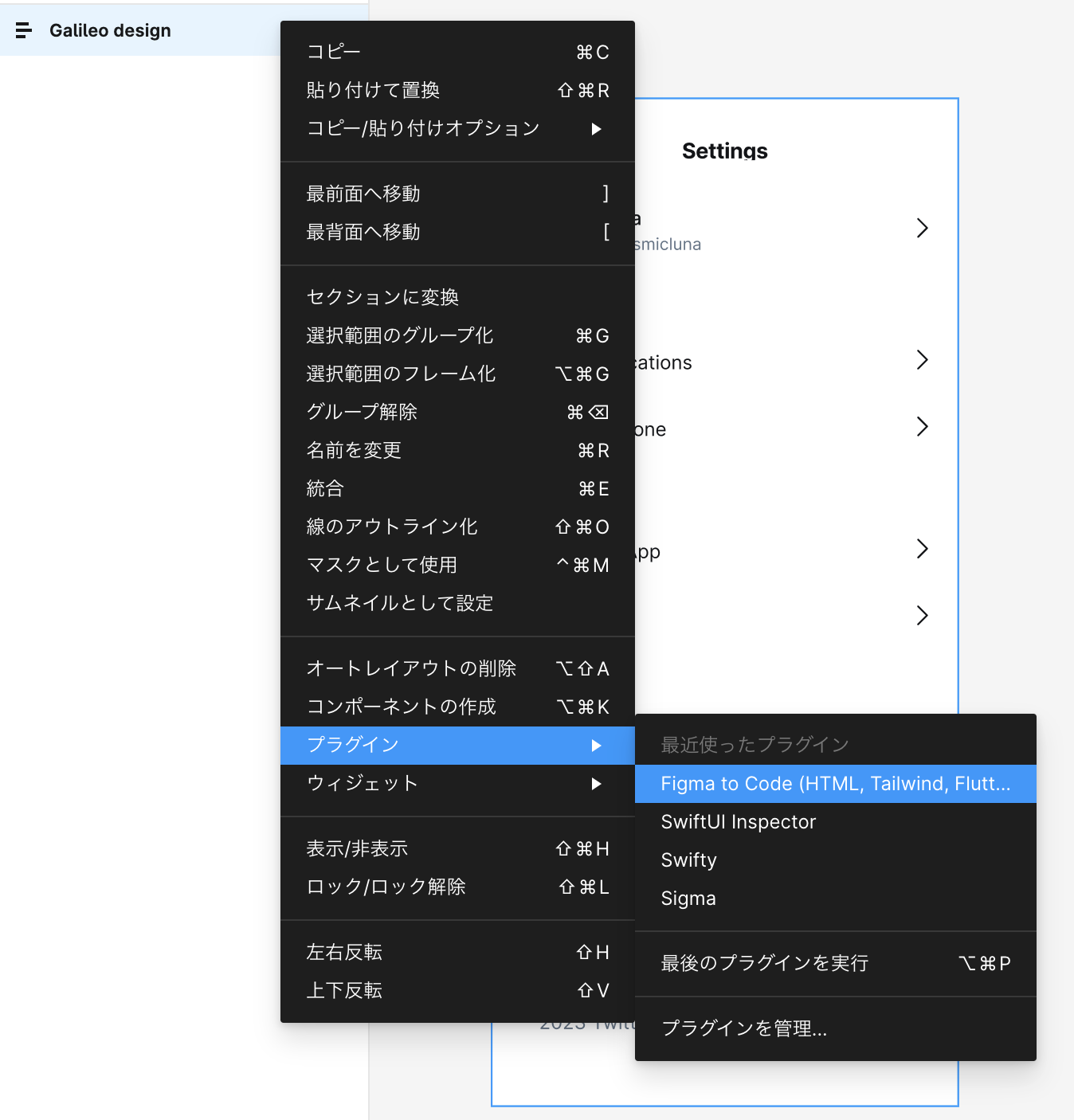Toggle lock state with ロック/ロック解除

click(386, 887)
